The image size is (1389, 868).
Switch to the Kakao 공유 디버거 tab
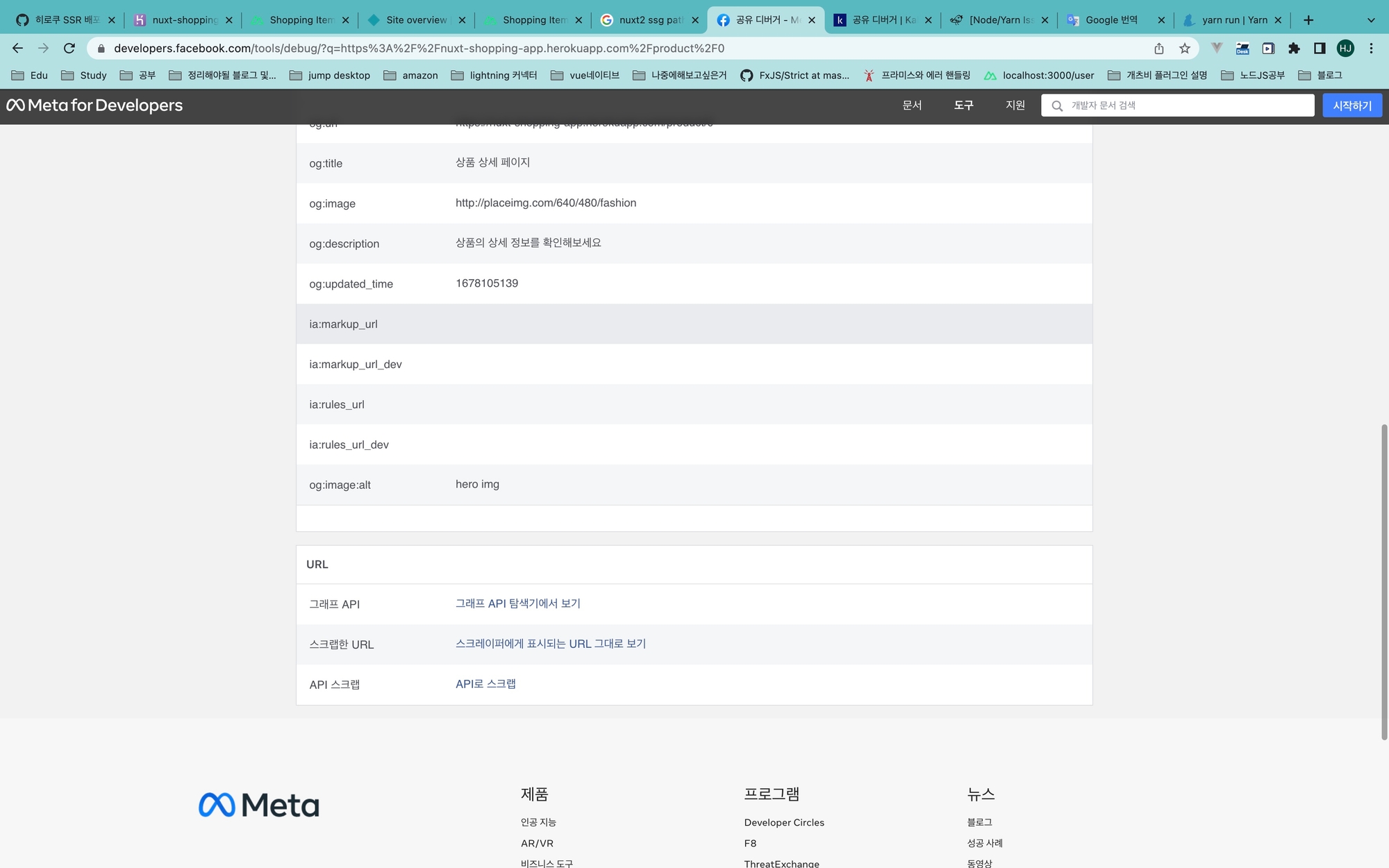tap(883, 20)
